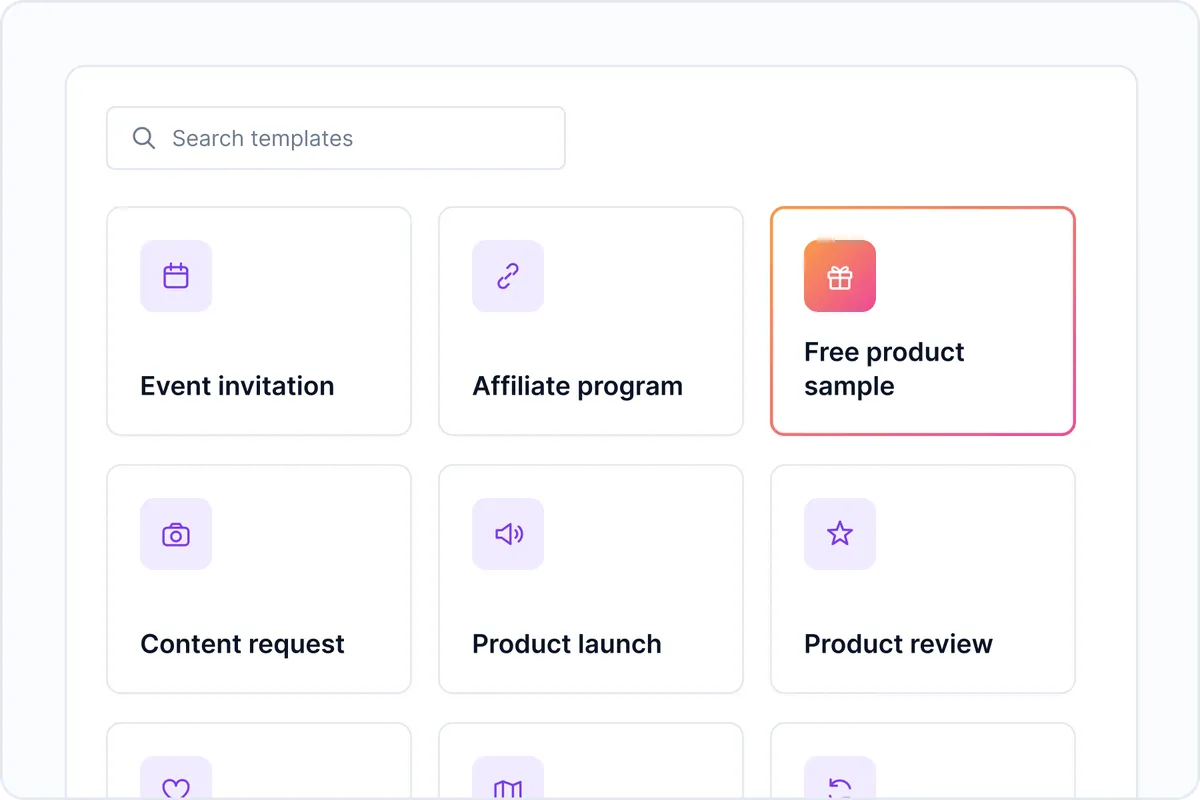Image resolution: width=1200 pixels, height=800 pixels.
Task: Open the "Event invitation" template title
Action: 237,386
